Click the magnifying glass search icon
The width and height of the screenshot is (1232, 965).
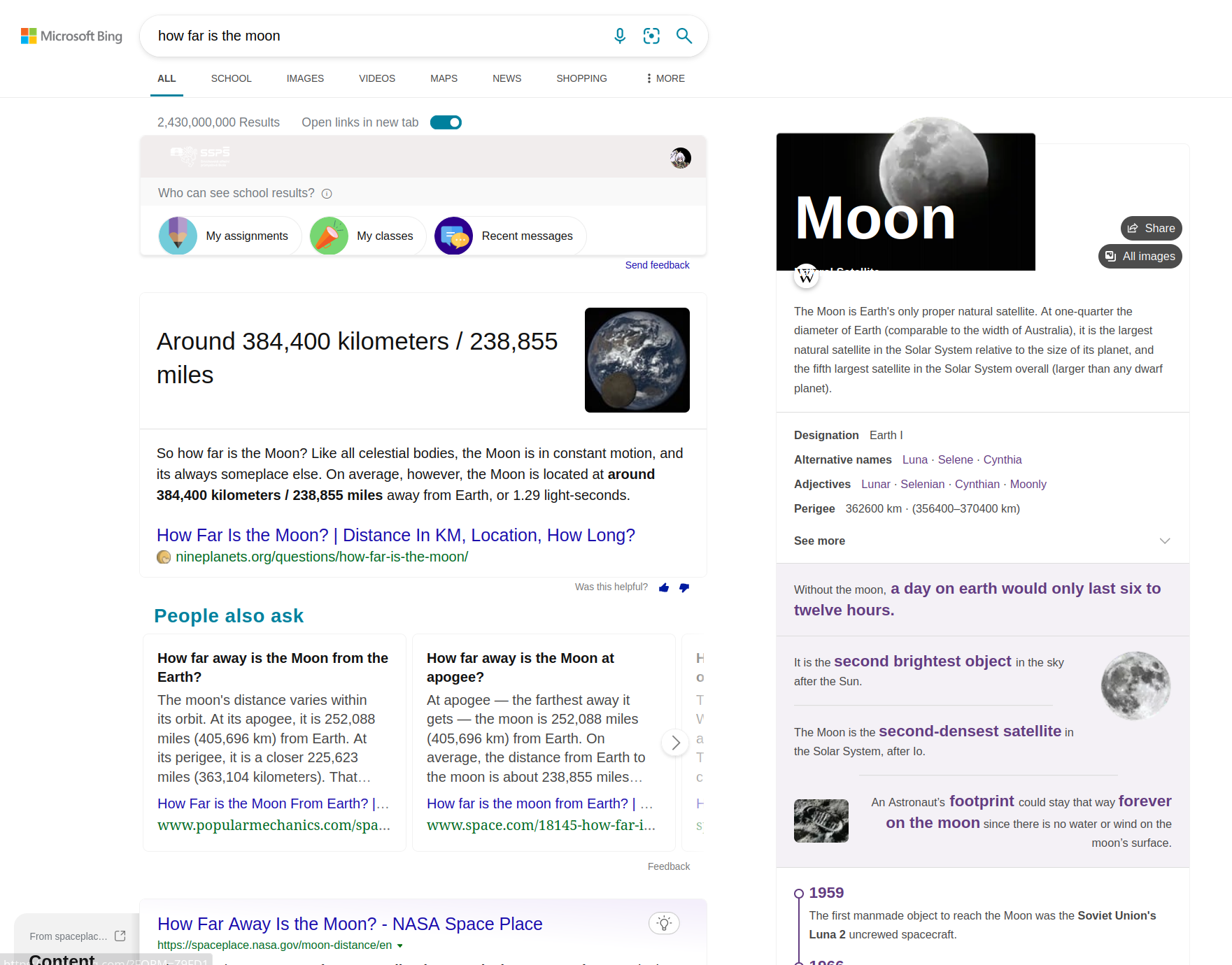(684, 36)
